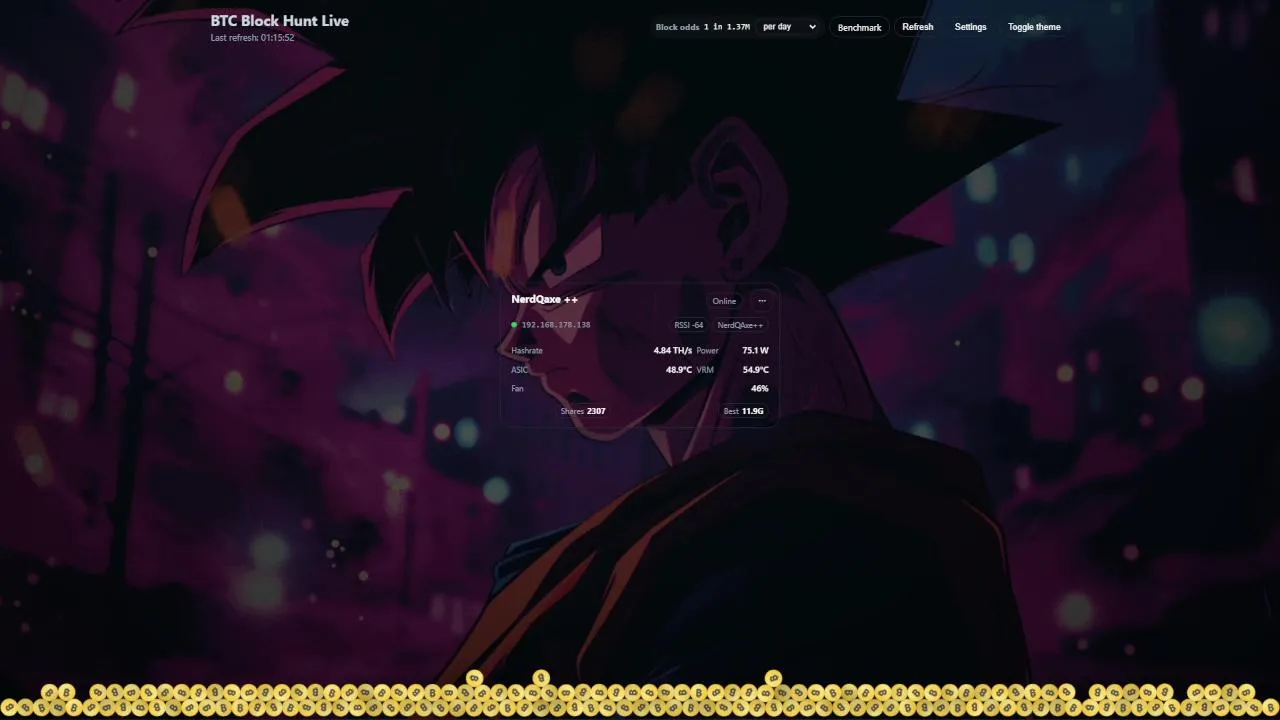Click the BTC Block Hunt Live title
The image size is (1280, 720).
pos(280,20)
